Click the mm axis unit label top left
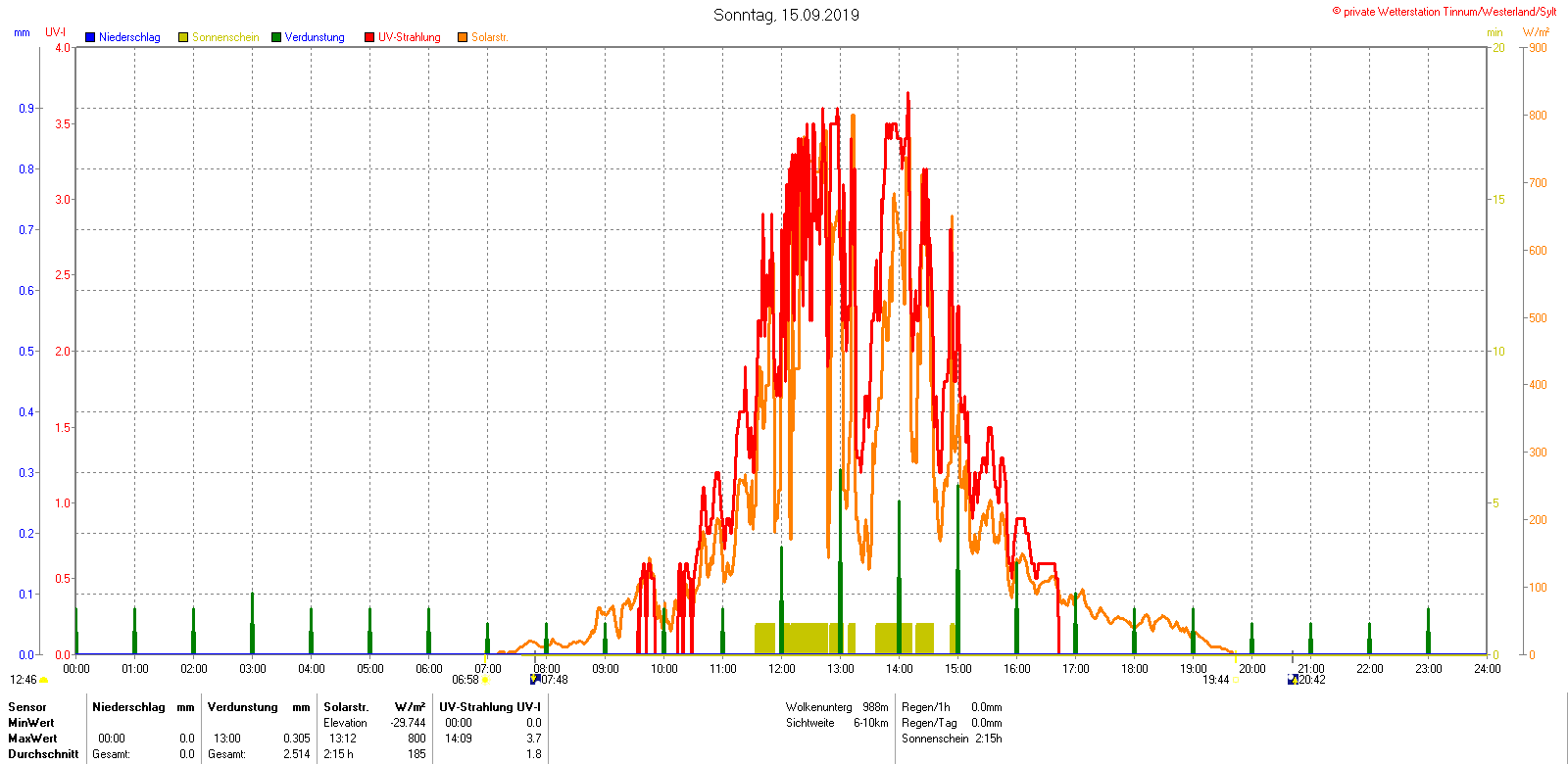This screenshot has width=1568, height=764. point(22,32)
